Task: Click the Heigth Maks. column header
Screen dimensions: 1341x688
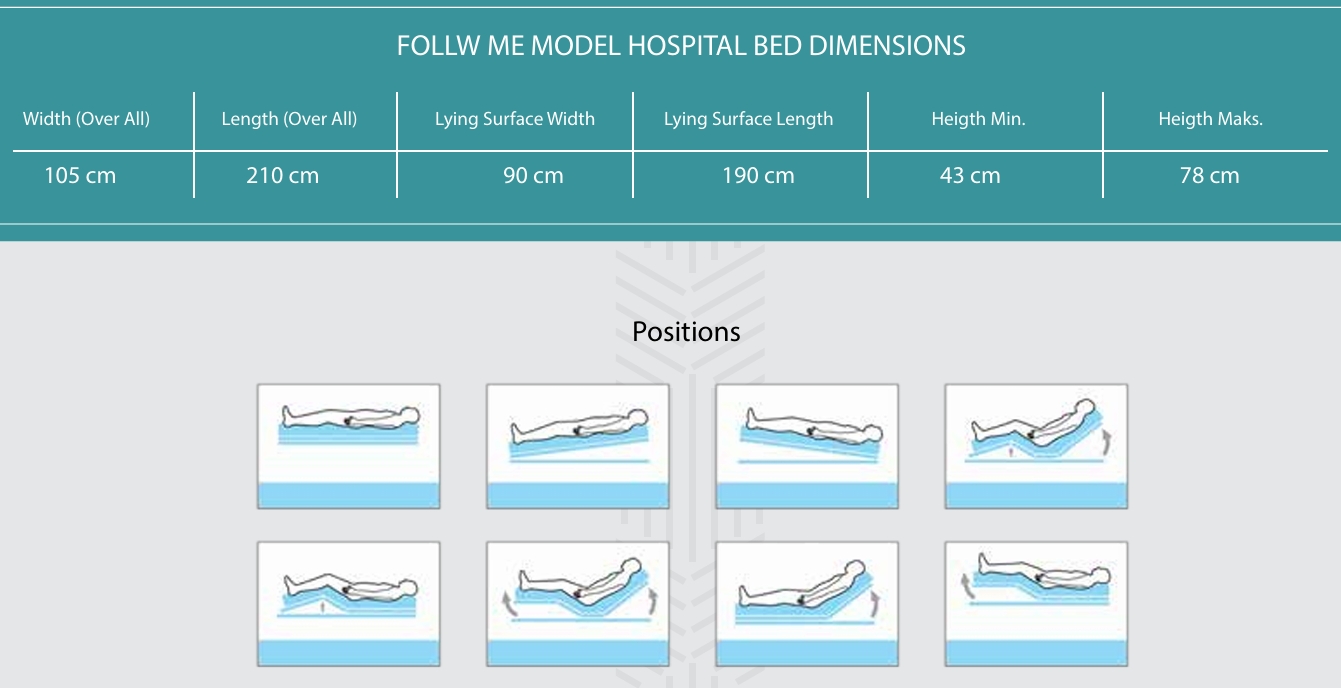Action: click(x=1210, y=119)
